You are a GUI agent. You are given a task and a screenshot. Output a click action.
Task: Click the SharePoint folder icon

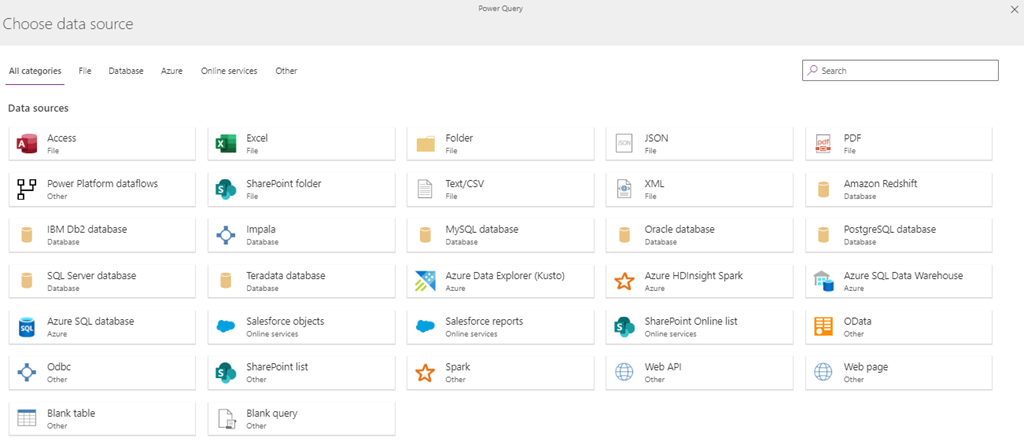(x=226, y=190)
